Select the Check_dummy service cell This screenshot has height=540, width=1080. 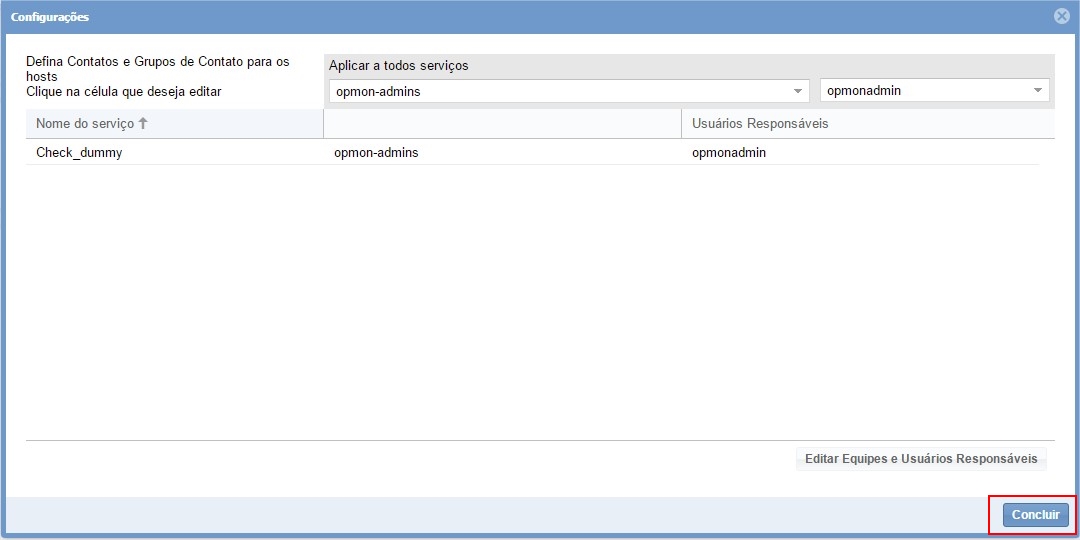click(79, 153)
